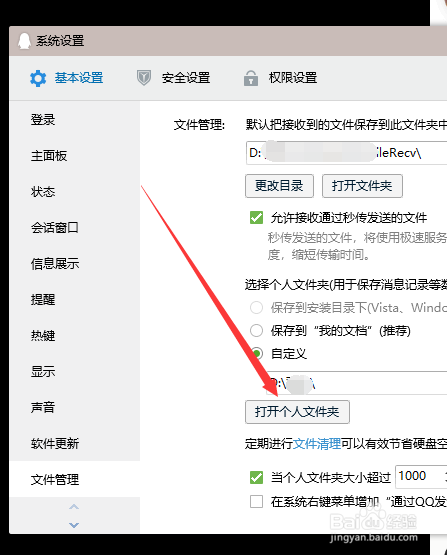Go to 提醒 settings

(x=43, y=300)
